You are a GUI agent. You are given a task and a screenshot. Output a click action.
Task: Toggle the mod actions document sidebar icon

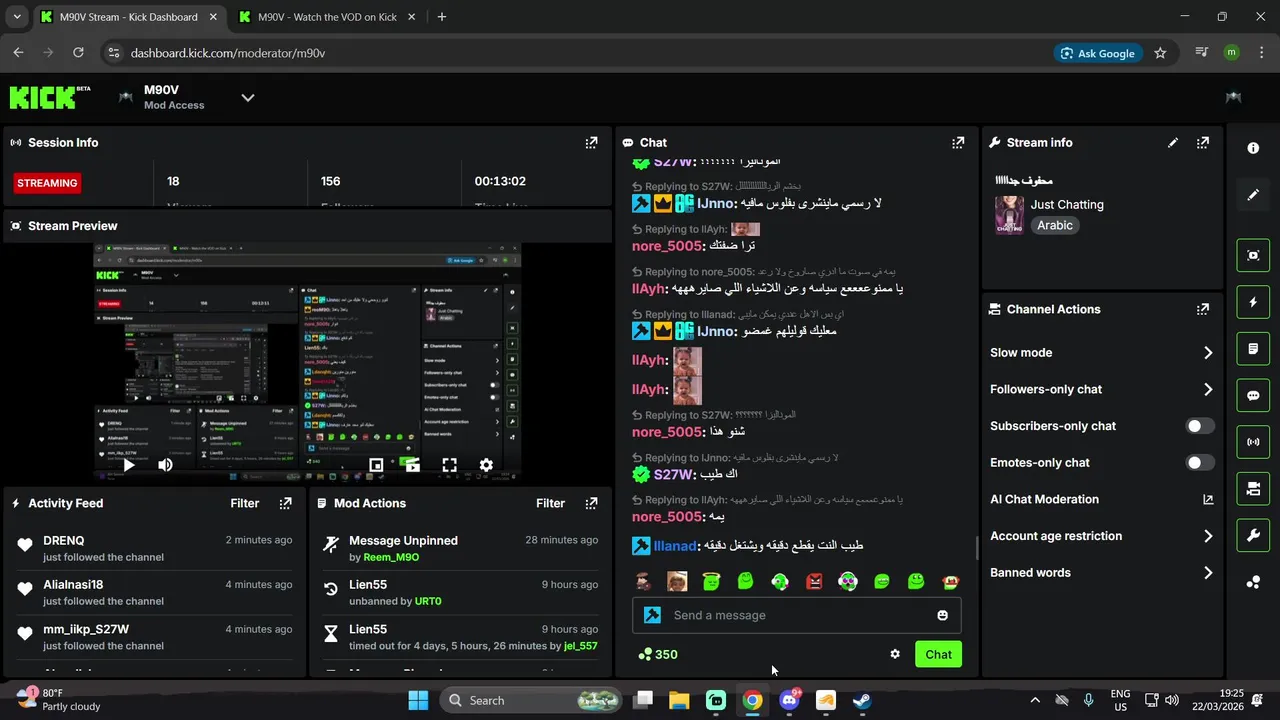click(1253, 349)
